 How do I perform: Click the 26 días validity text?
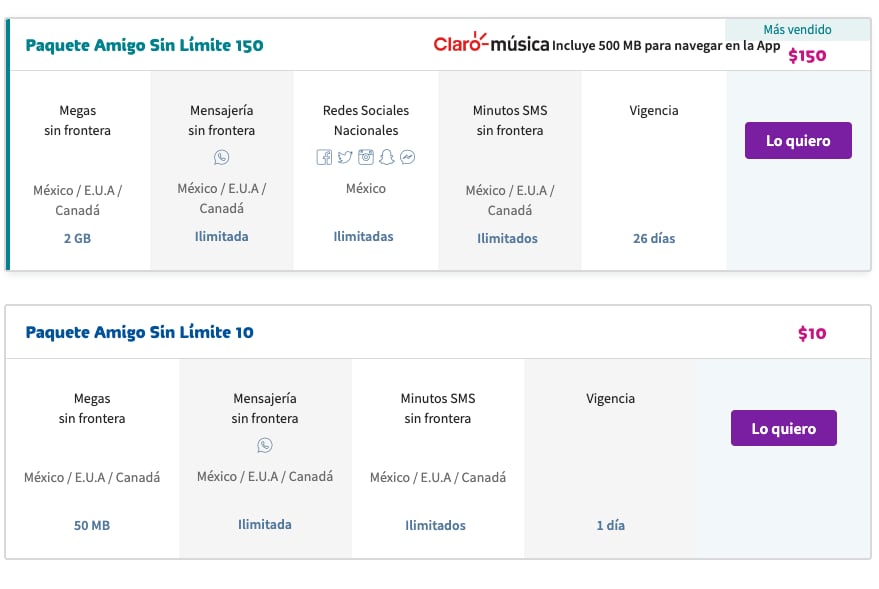(x=654, y=239)
